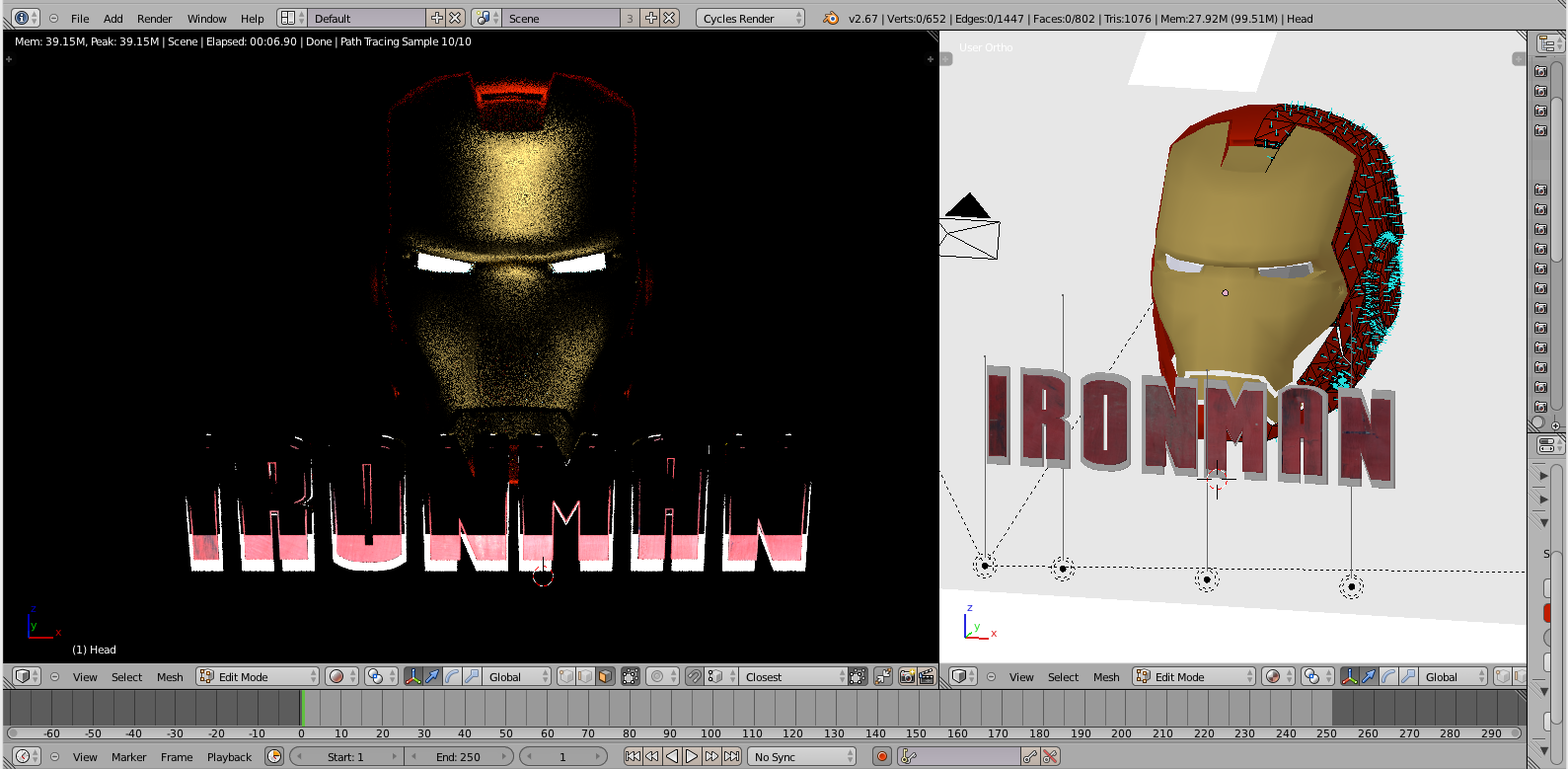This screenshot has width=1568, height=769.
Task: Play the animation in reverse
Action: [x=672, y=757]
